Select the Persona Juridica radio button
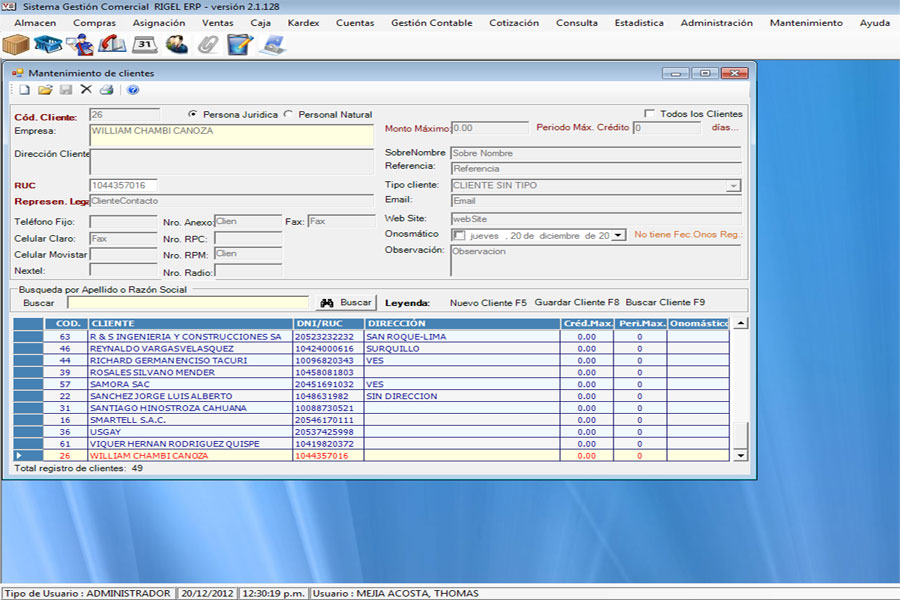Viewport: 900px width, 600px height. (x=194, y=114)
